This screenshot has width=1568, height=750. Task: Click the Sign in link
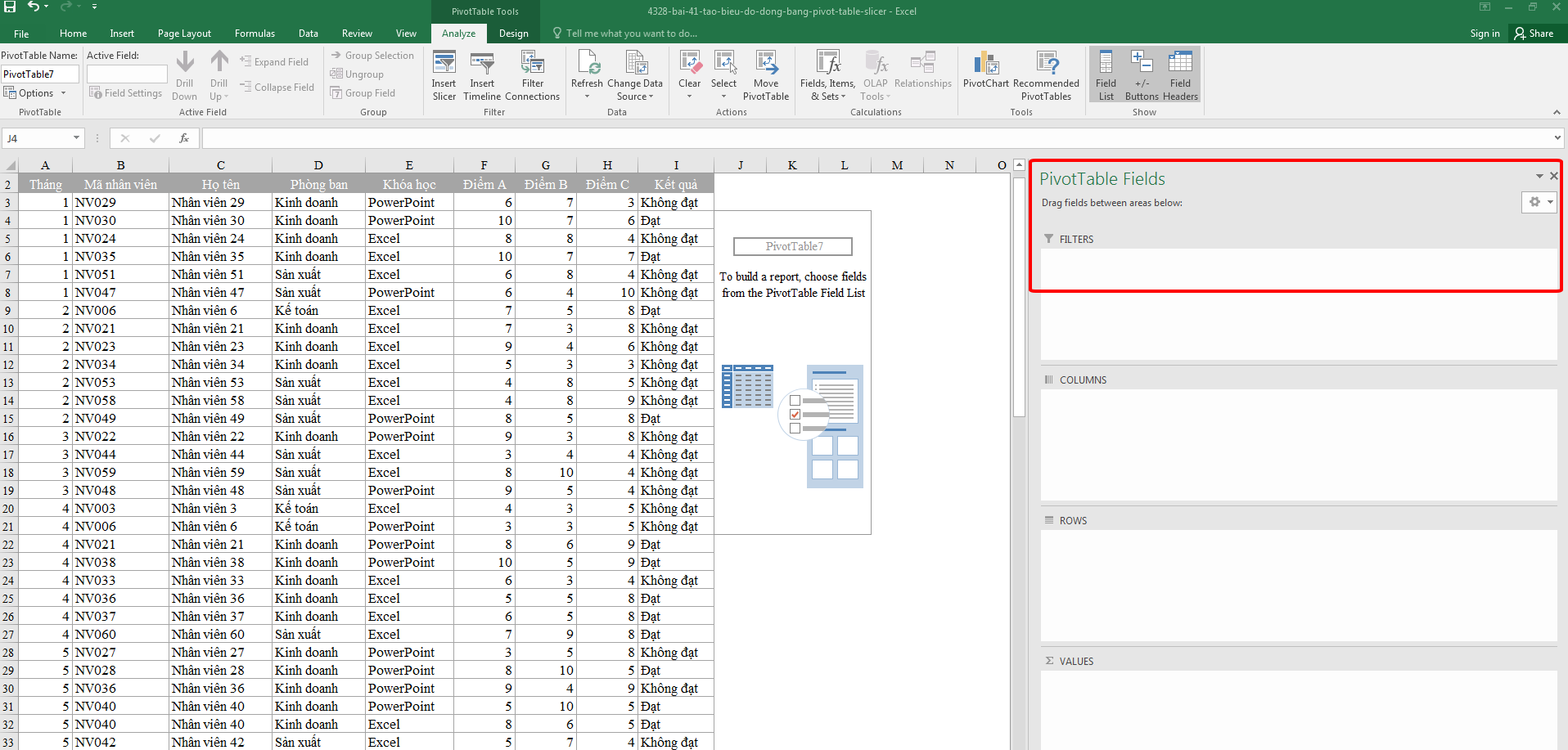1485,34
